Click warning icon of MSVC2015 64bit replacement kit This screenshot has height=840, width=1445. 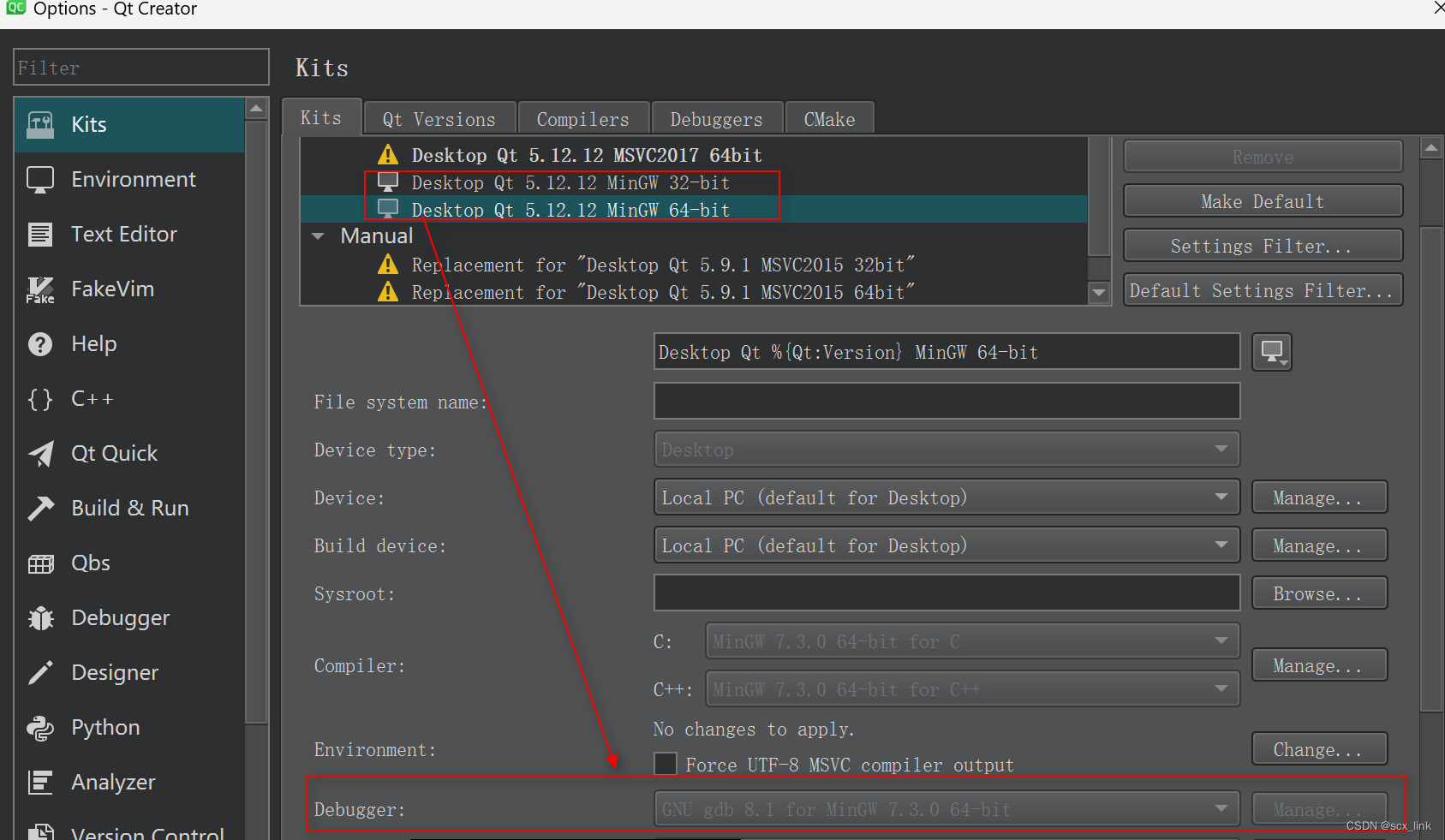click(x=388, y=292)
